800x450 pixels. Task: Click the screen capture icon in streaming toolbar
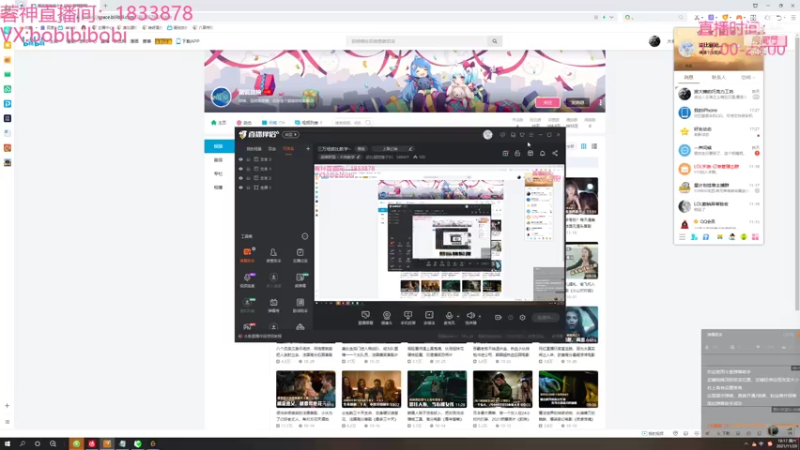pyautogui.click(x=365, y=315)
